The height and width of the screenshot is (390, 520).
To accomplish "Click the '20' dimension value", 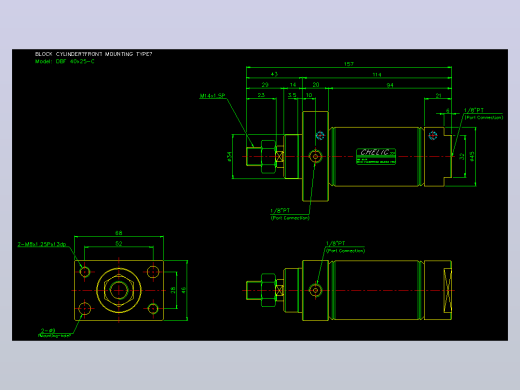I will 316,85.
